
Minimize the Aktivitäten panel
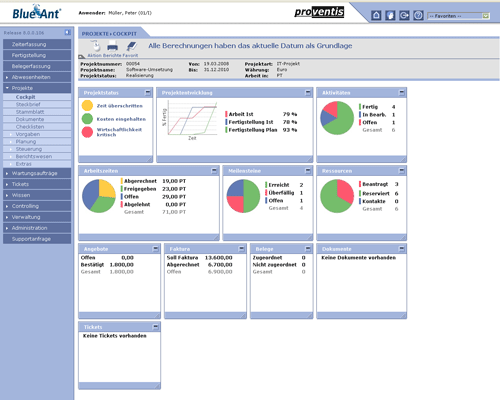(x=402, y=92)
